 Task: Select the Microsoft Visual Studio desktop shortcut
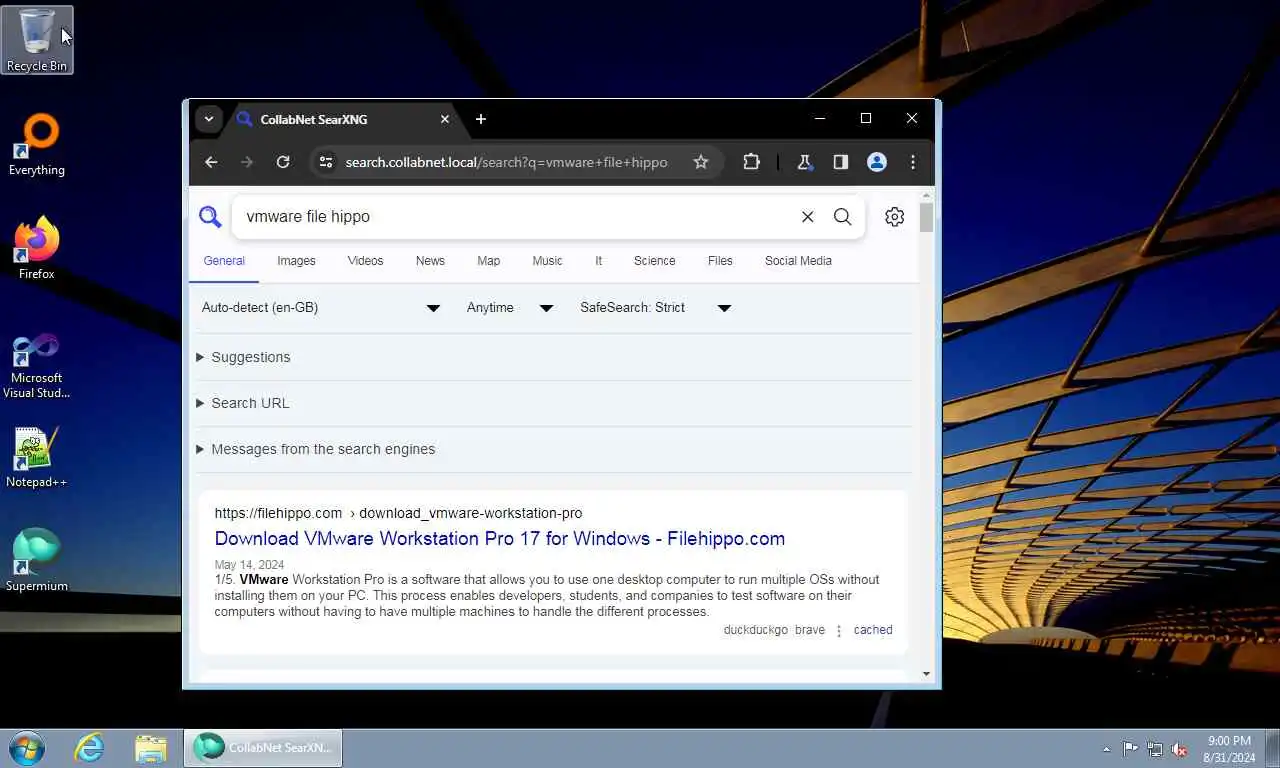point(37,365)
